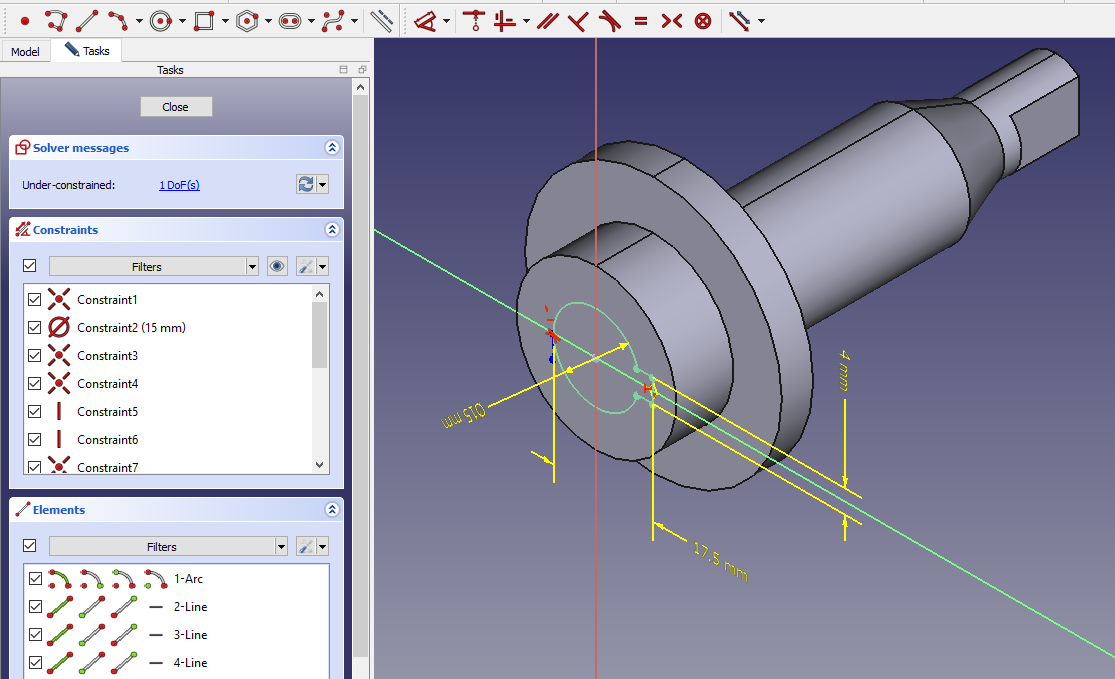Screen dimensions: 1115x679
Task: Apply the perpendicular constraint
Action: [x=577, y=20]
